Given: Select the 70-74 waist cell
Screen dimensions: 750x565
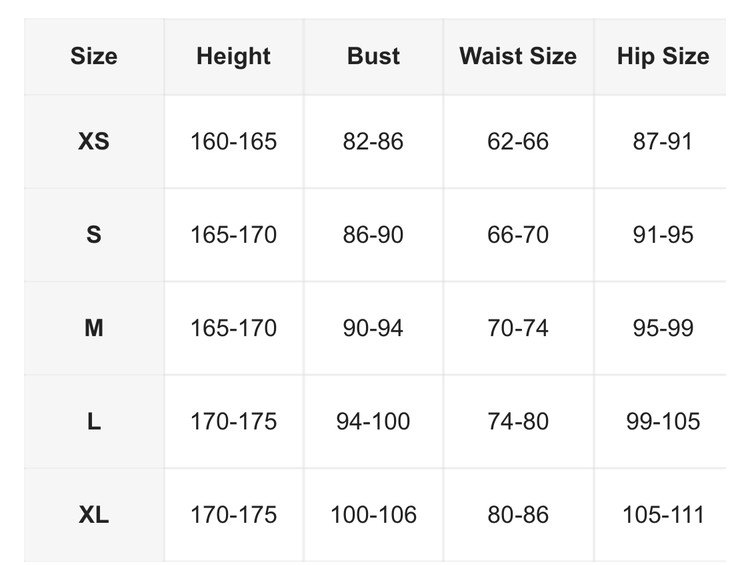Looking at the screenshot, I should pyautogui.click(x=518, y=328).
